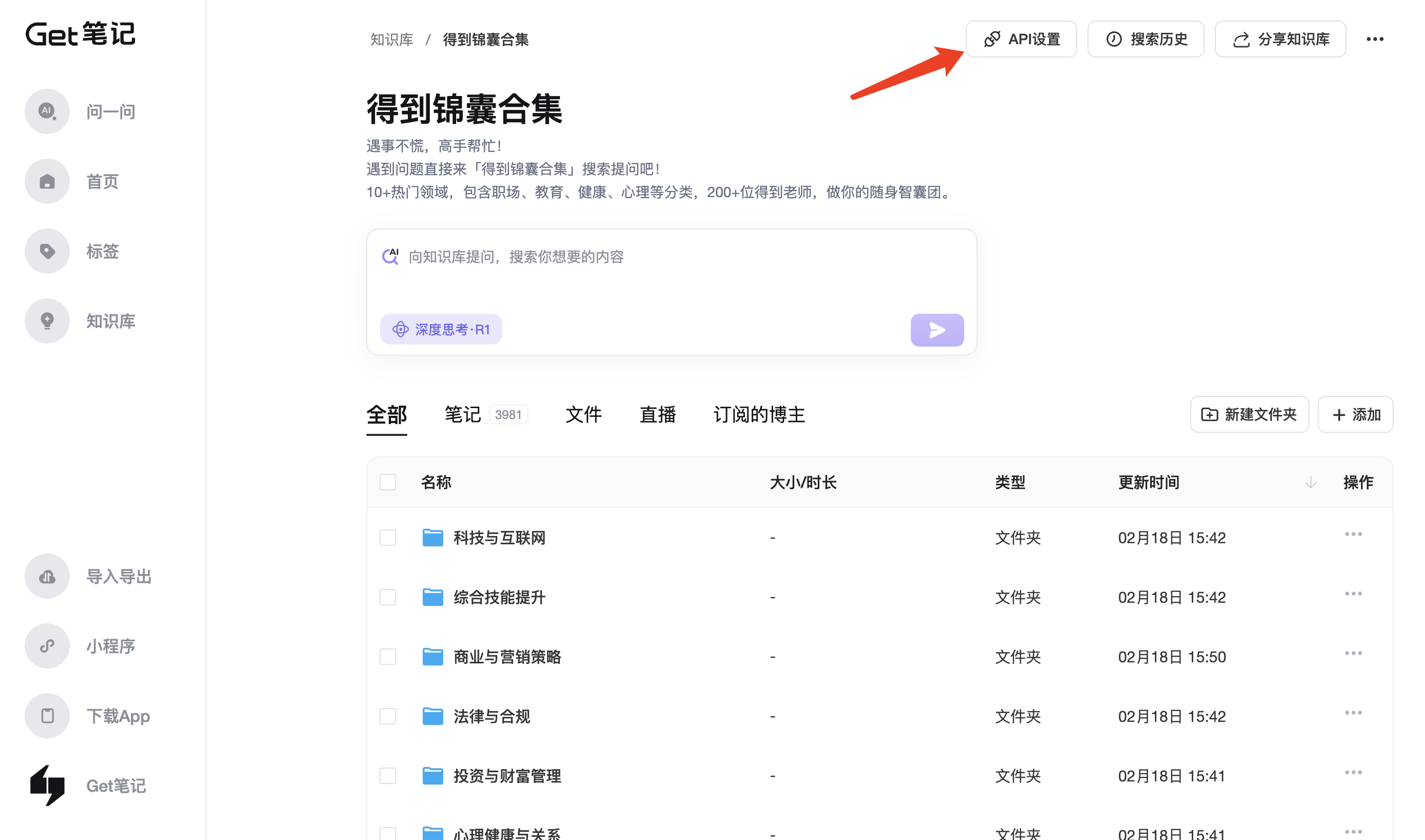Open the 投资与财富管理 folder name
Viewport: 1425px width, 840px height.
(x=507, y=775)
